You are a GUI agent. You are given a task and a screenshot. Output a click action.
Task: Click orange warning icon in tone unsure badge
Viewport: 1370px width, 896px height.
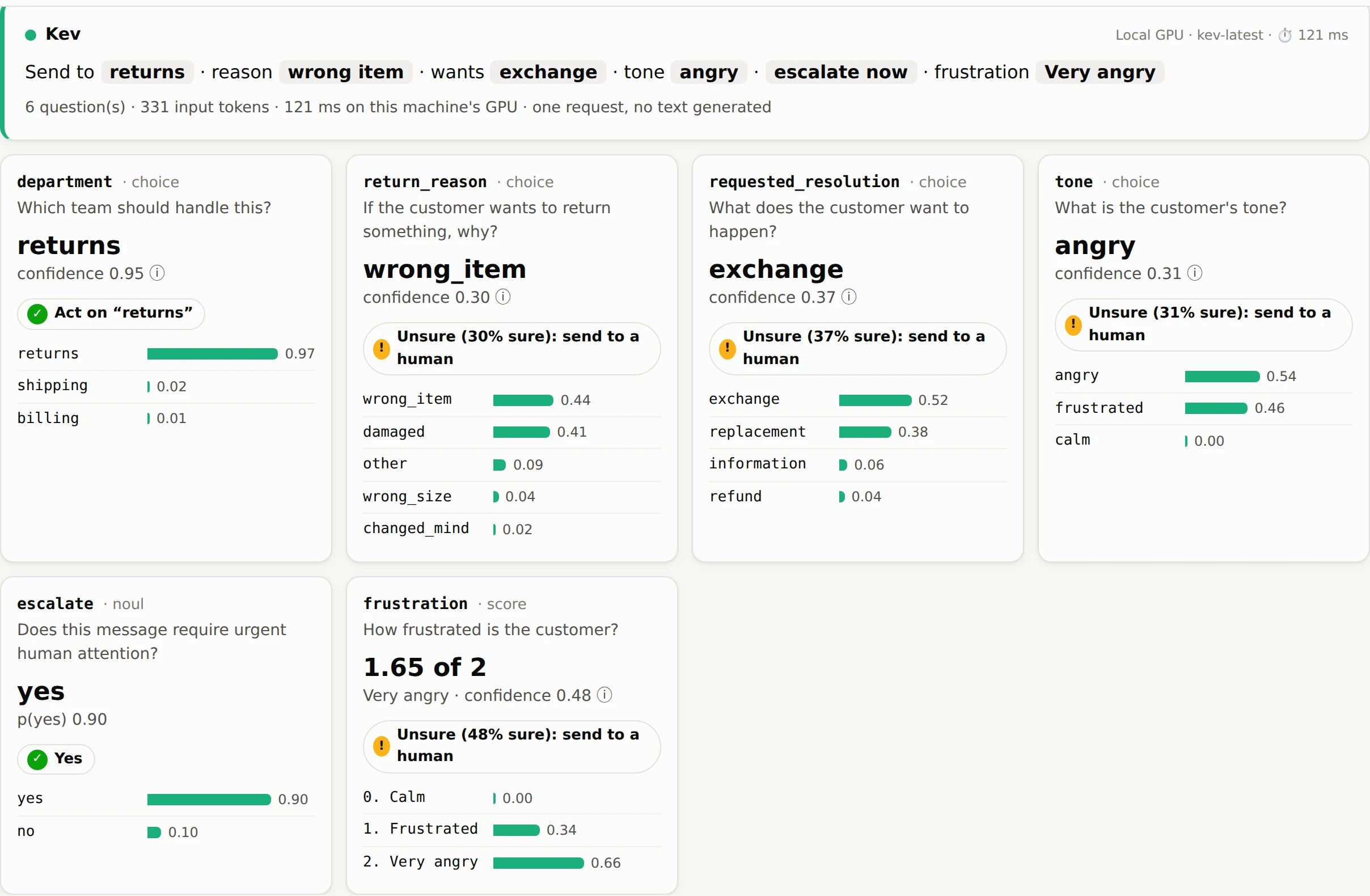click(1073, 325)
